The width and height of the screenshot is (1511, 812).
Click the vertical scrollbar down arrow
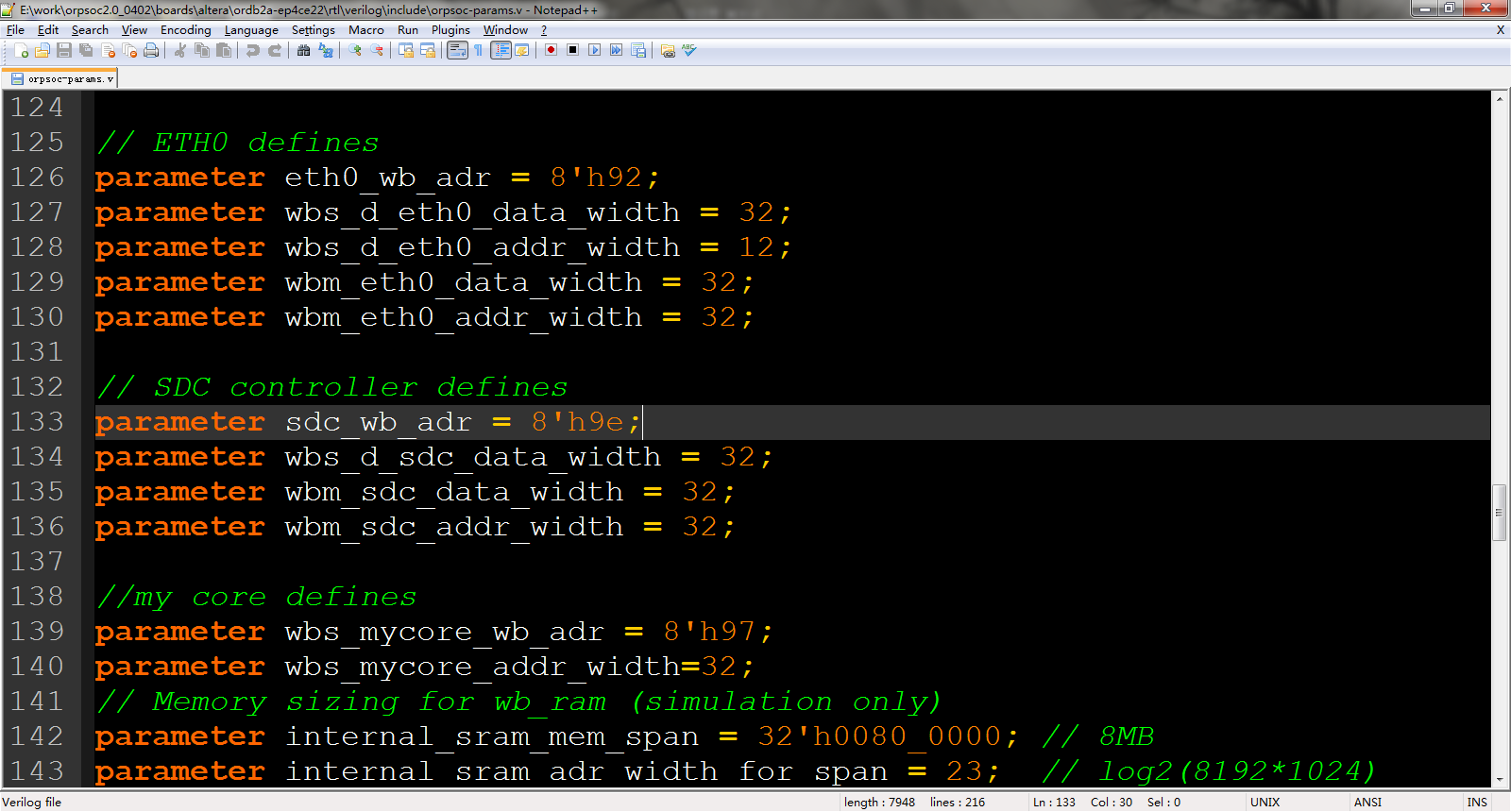tap(1500, 781)
